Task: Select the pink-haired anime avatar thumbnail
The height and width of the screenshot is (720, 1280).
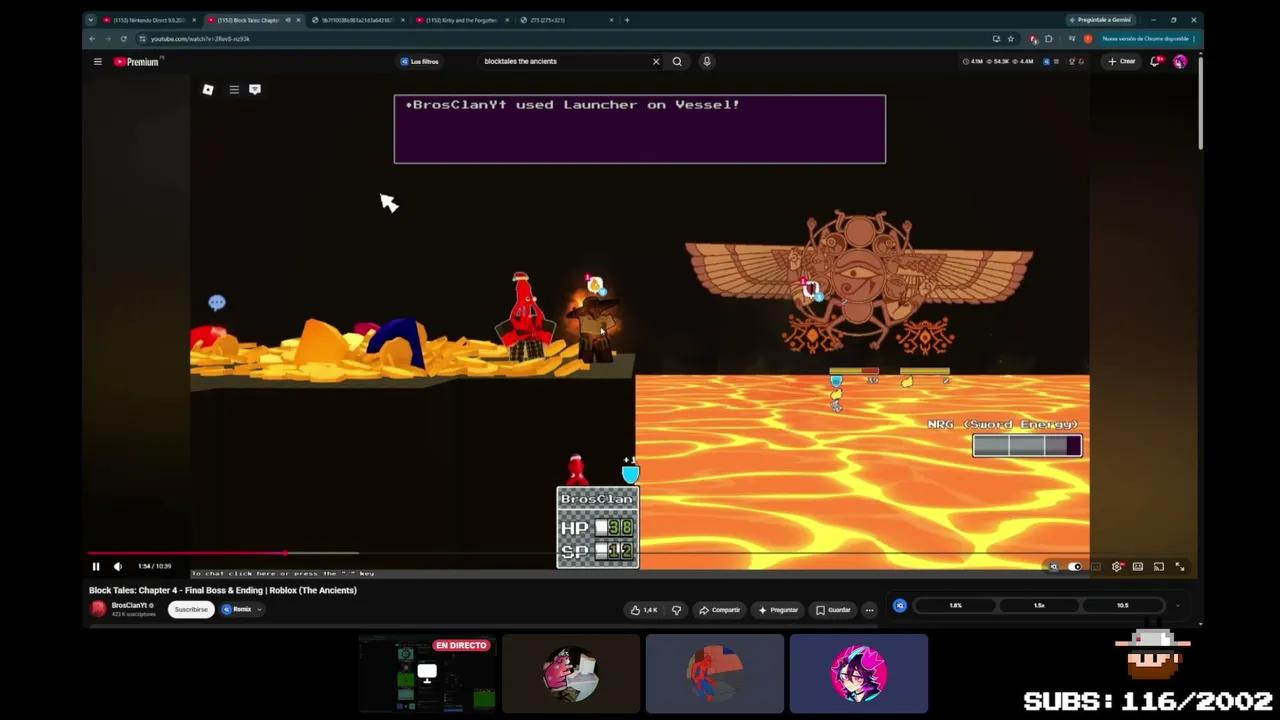Action: tap(859, 674)
